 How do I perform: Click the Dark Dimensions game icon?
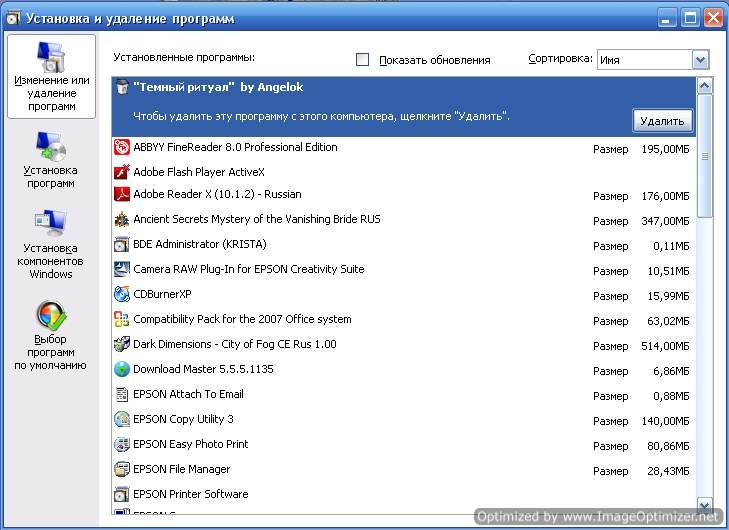point(122,344)
